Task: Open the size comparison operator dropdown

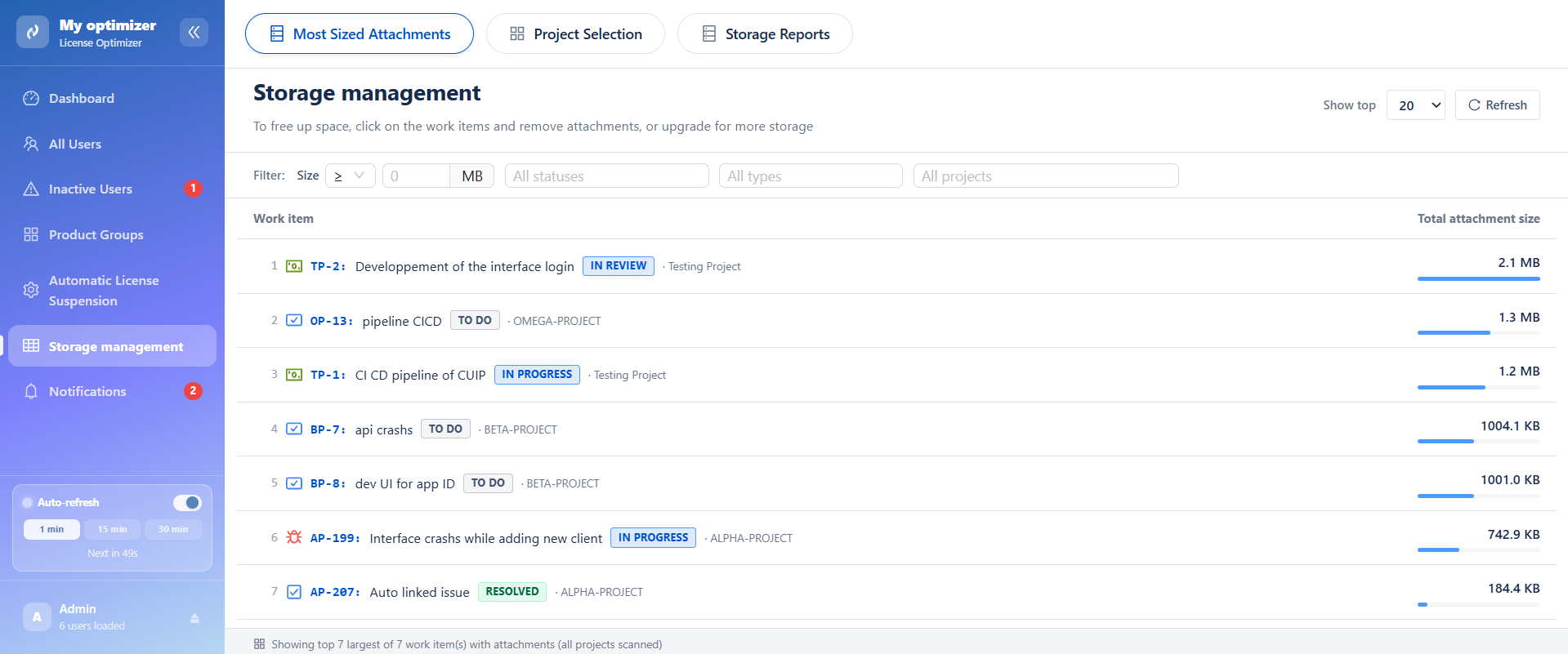Action: 351,176
